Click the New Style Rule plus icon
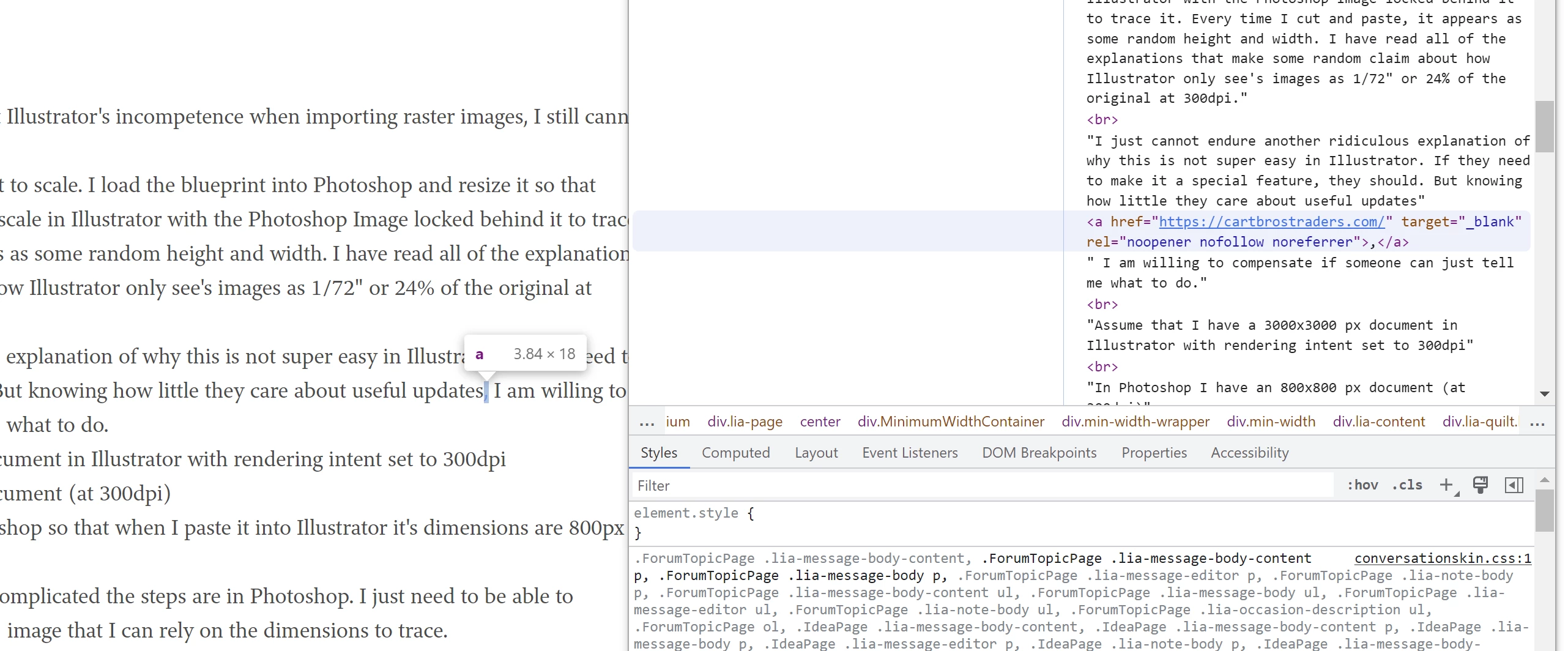This screenshot has height=651, width=1568. pos(1447,485)
